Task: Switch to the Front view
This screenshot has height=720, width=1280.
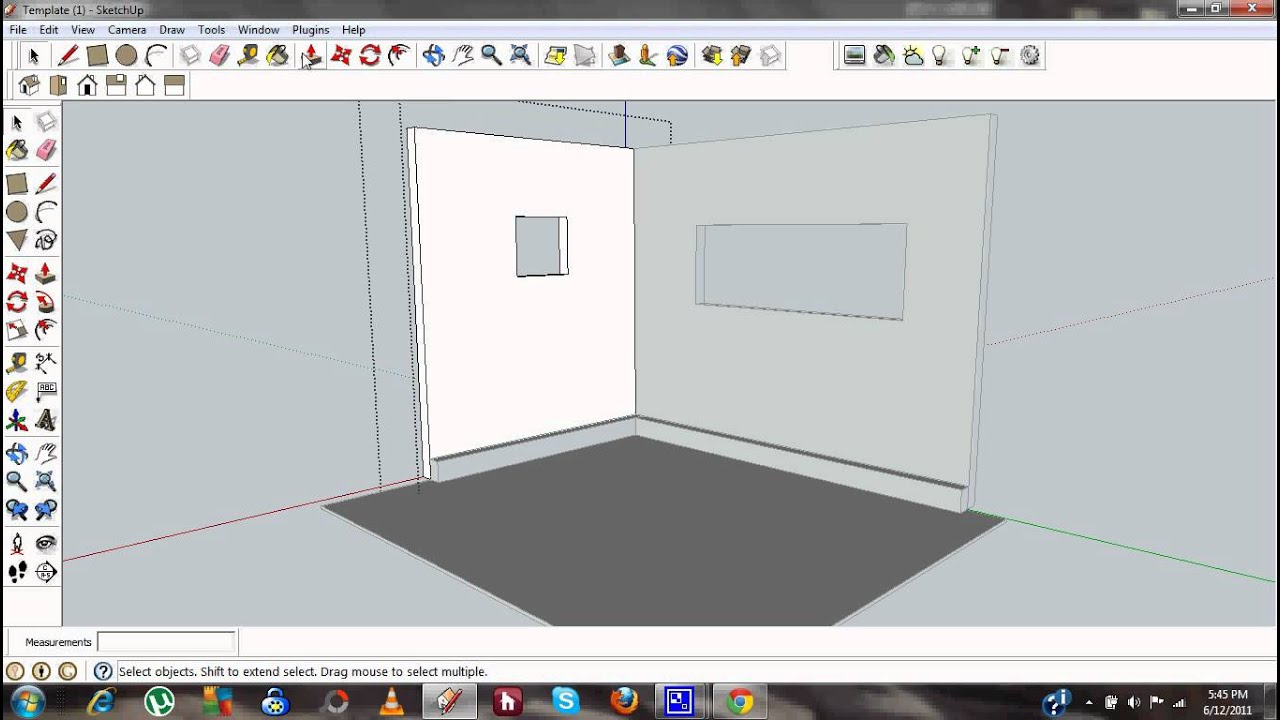Action: [x=87, y=86]
